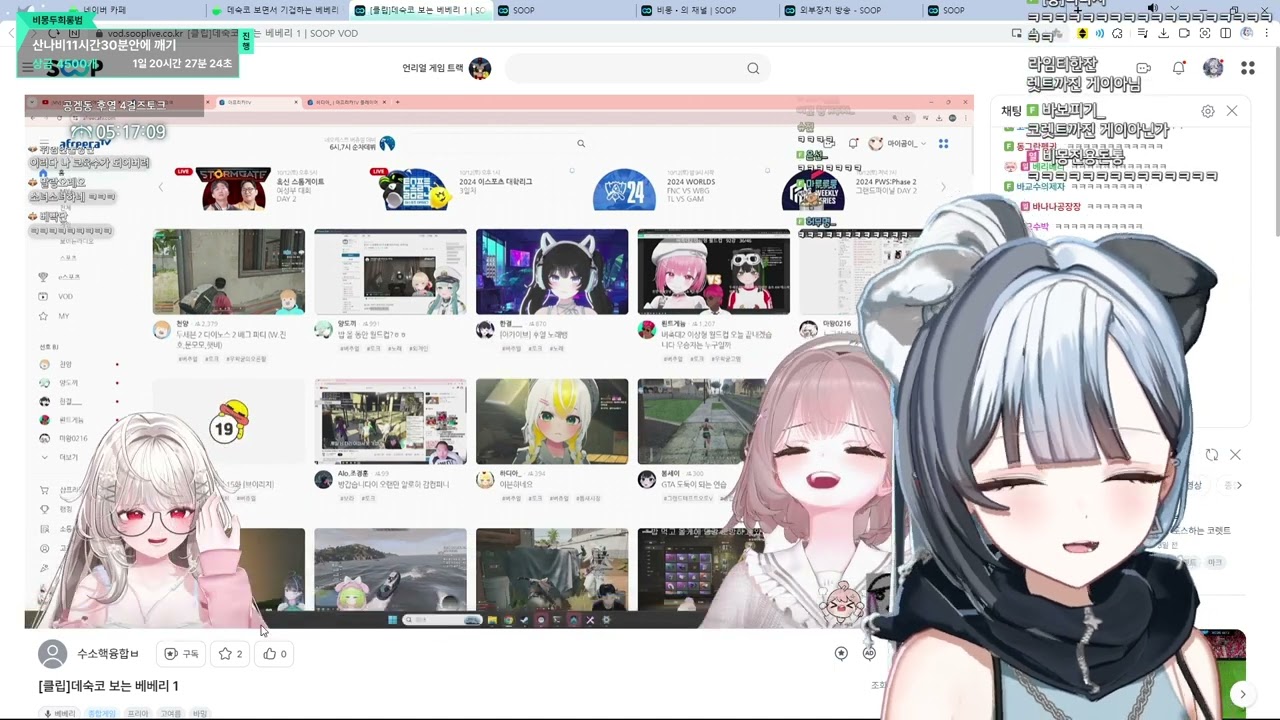Viewport: 1280px width, 720px height.
Task: Switch to 데숙코 보면서 기겁하는 베베리 tab
Action: (276, 10)
